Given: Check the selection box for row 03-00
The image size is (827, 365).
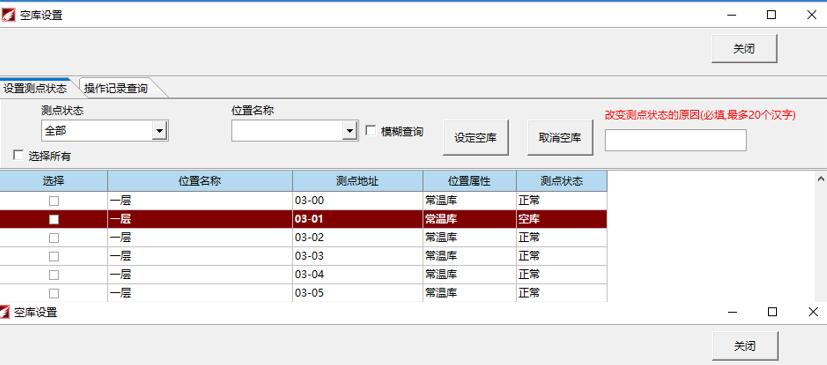Looking at the screenshot, I should 54,201.
